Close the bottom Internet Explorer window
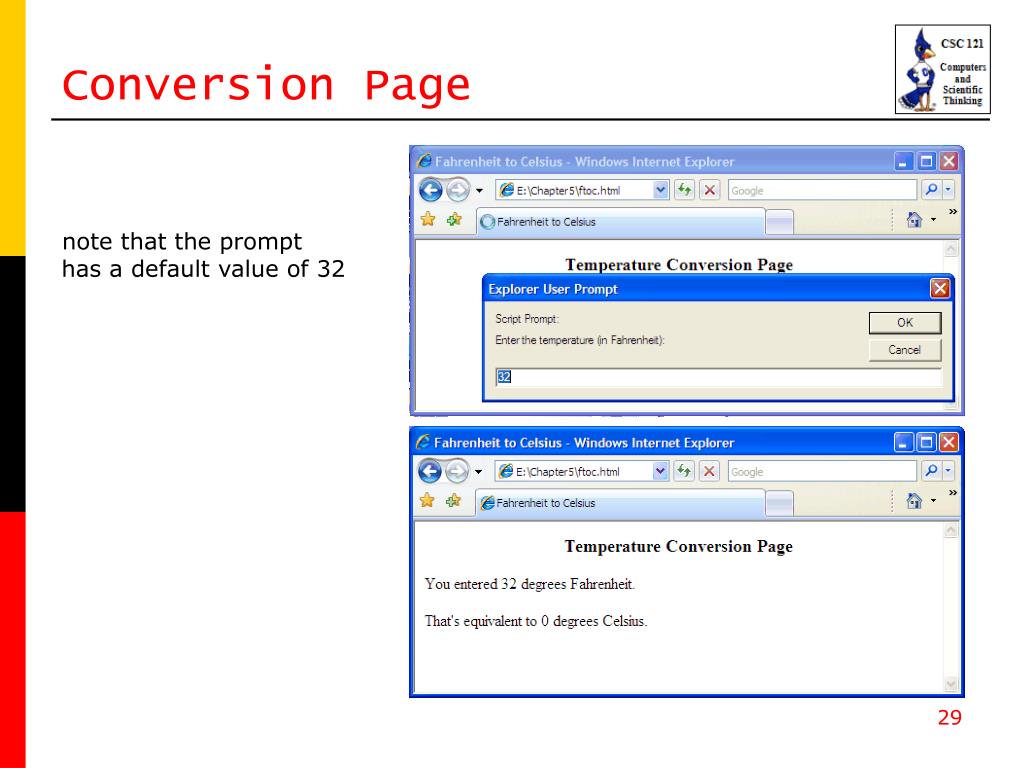 click(x=949, y=443)
